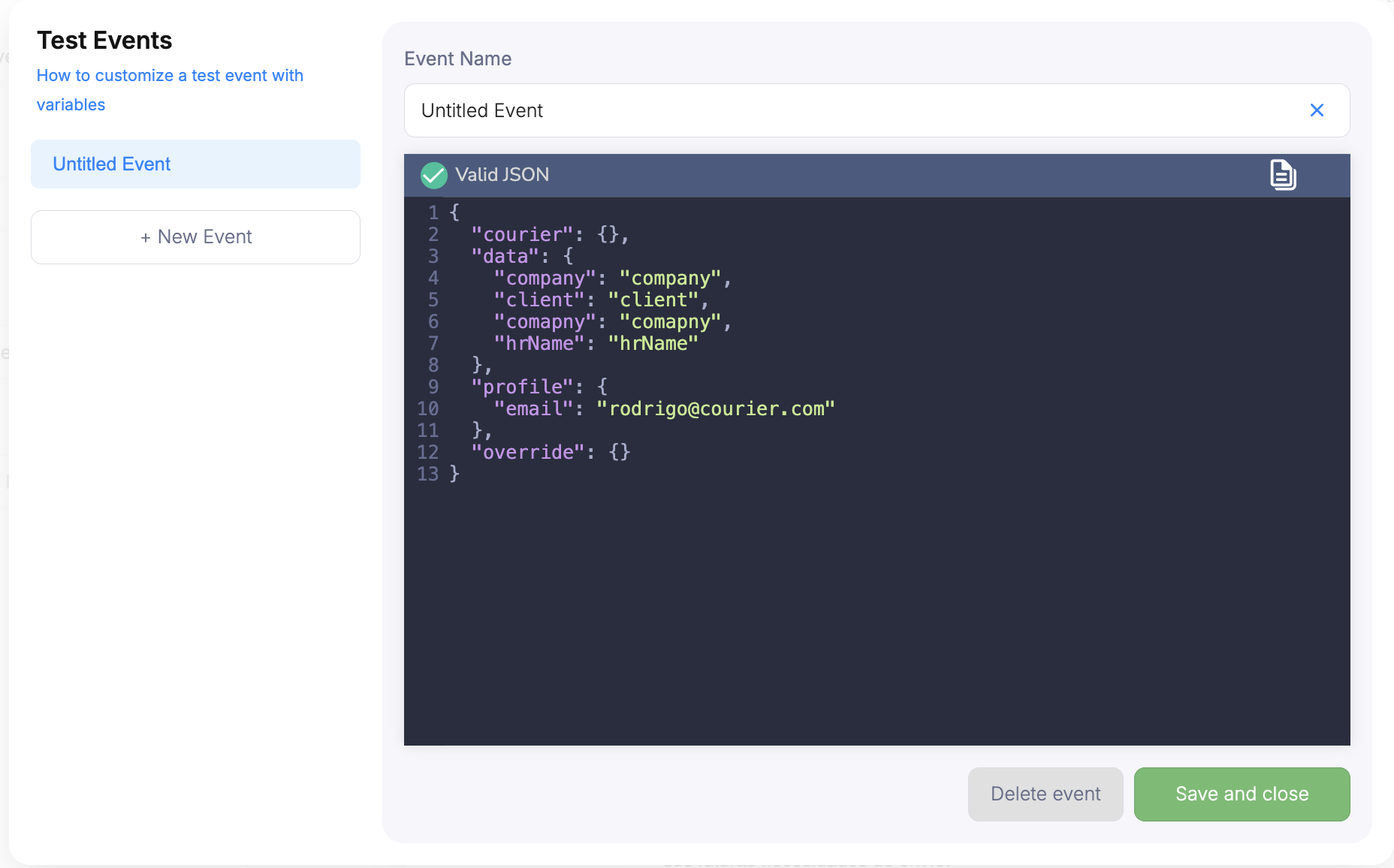Click the "profile" key on line 9
The image size is (1394, 868).
pos(522,387)
